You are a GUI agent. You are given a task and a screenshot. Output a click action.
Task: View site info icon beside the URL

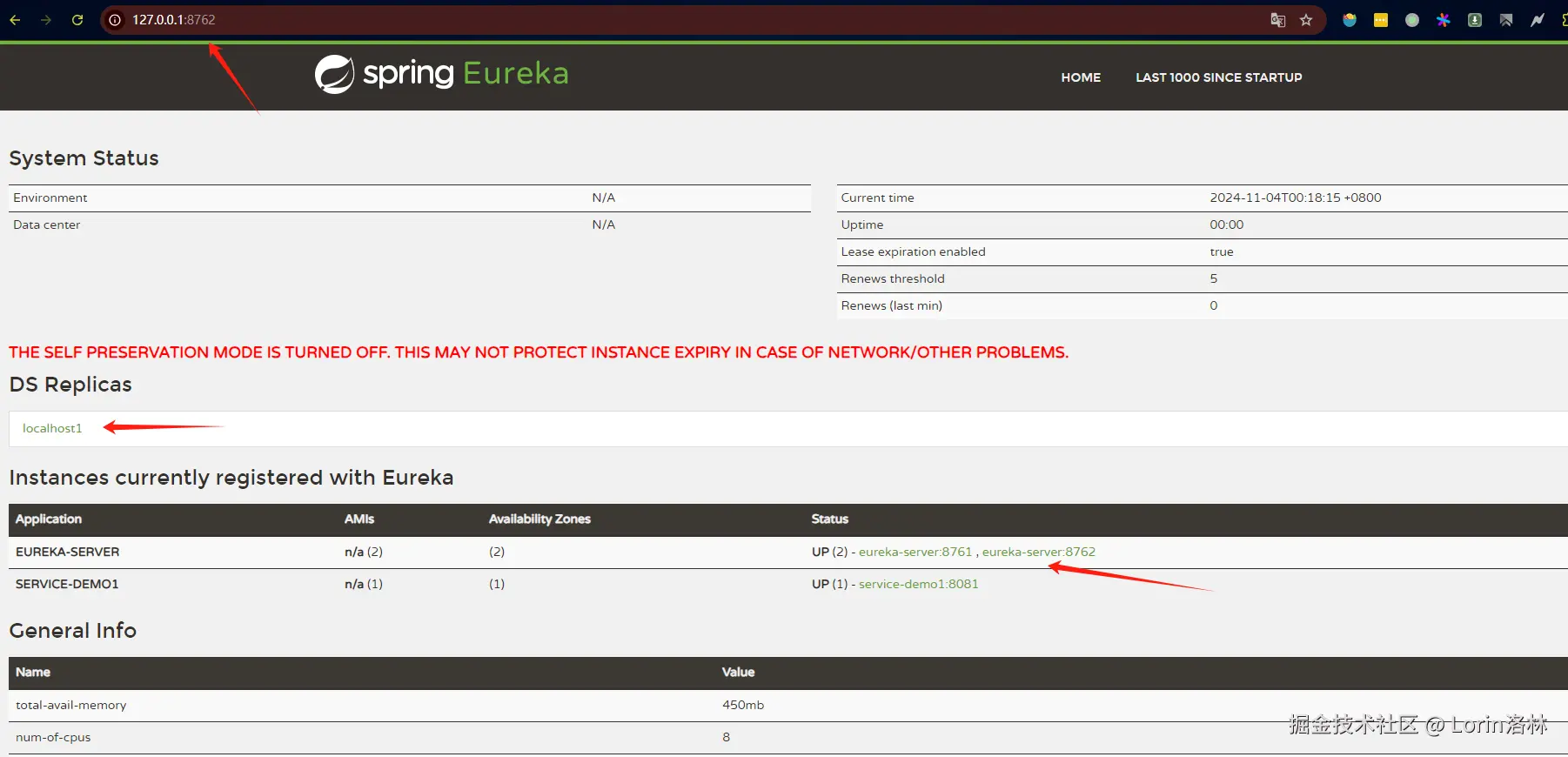[115, 20]
